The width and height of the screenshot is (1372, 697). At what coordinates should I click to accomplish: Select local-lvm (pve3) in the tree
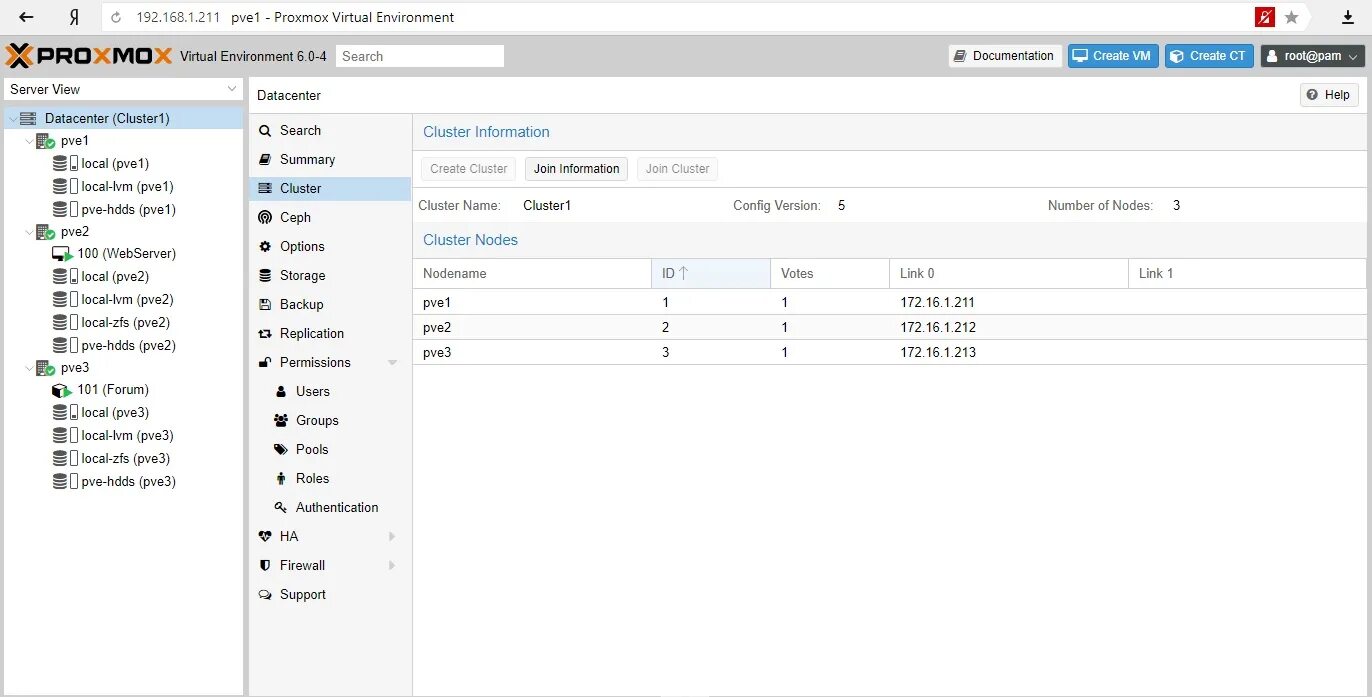click(x=127, y=436)
